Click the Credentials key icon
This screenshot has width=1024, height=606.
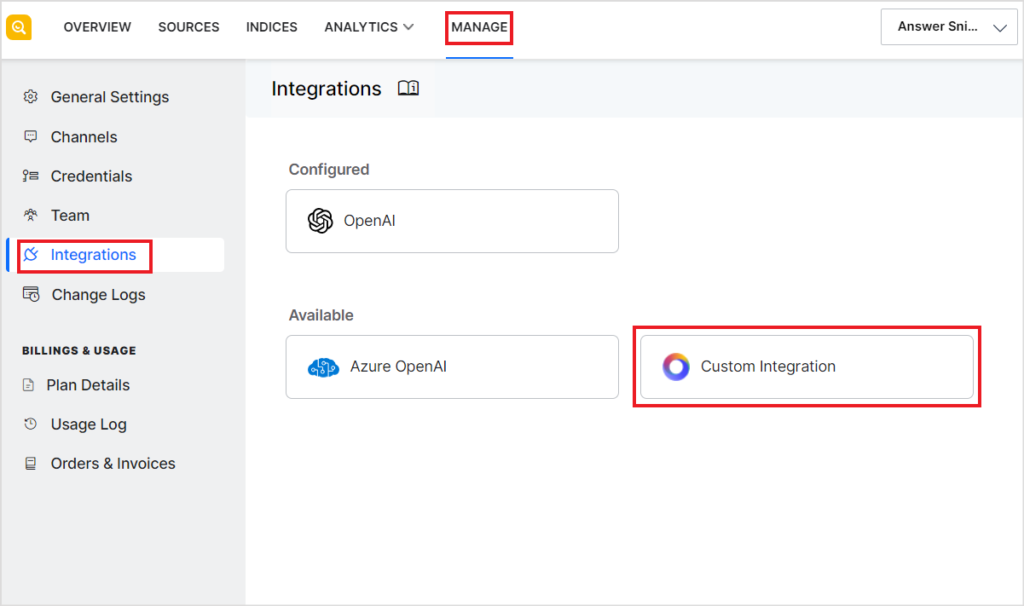click(30, 176)
